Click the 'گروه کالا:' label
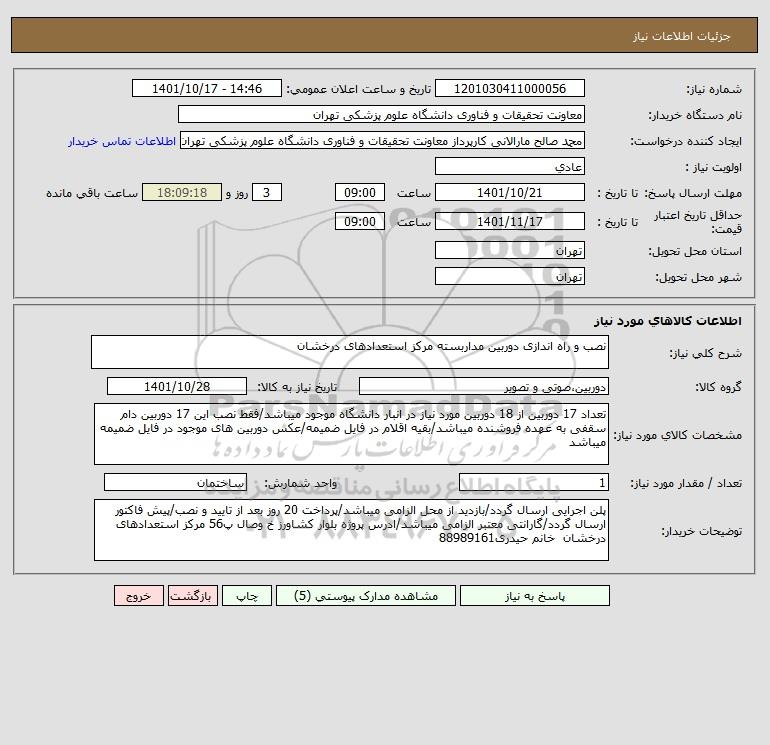Viewport: 770px width, 745px height. (x=718, y=387)
